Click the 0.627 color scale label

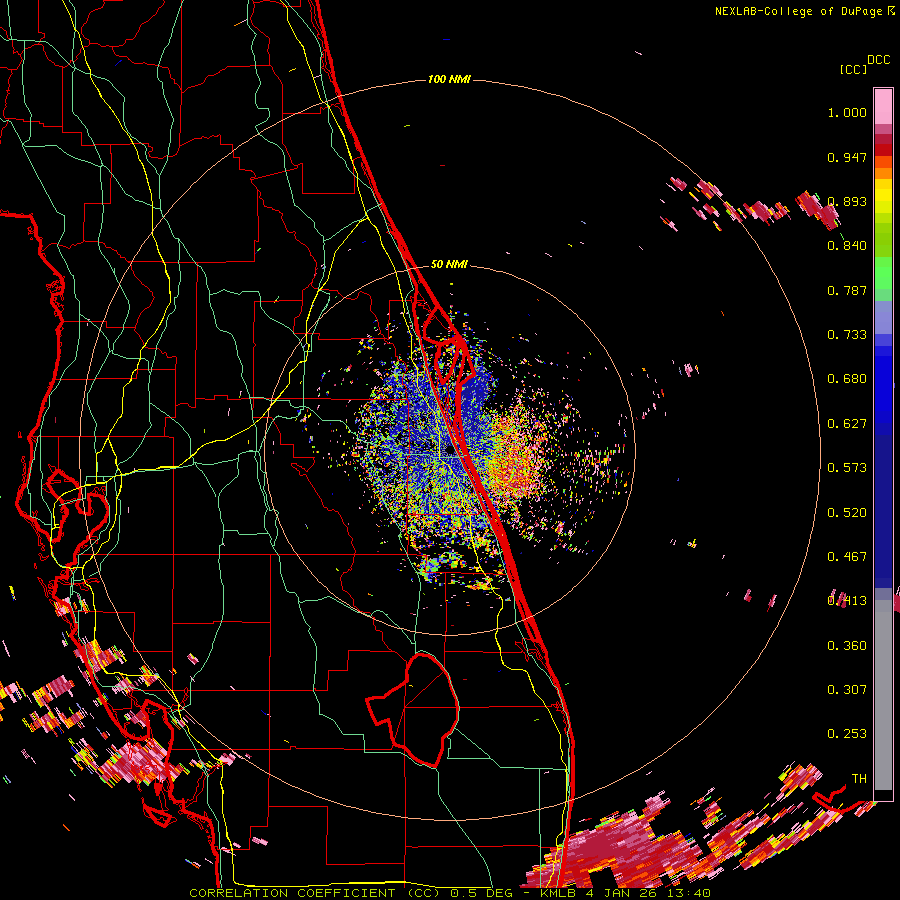tap(847, 424)
